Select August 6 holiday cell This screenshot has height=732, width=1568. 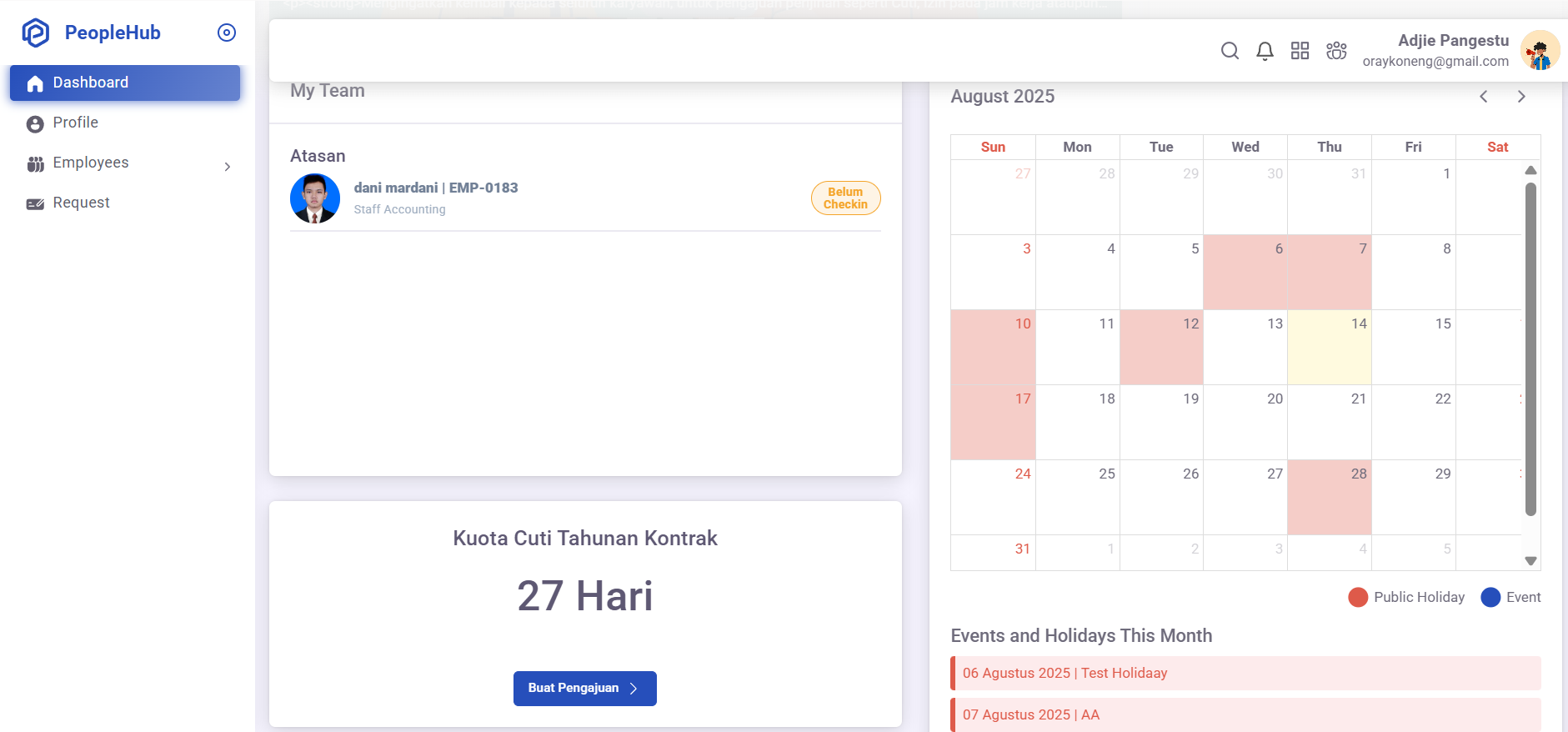[x=1245, y=272]
